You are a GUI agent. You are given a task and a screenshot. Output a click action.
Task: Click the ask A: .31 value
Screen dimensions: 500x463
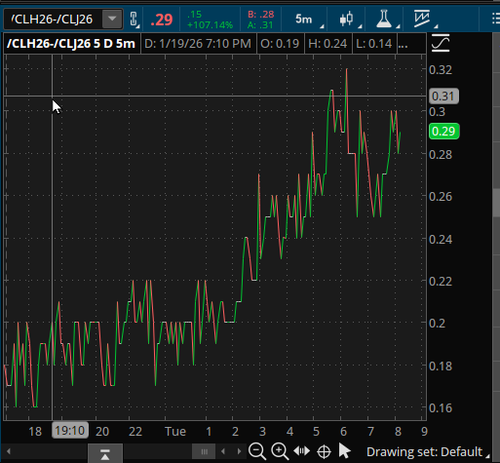point(261,25)
